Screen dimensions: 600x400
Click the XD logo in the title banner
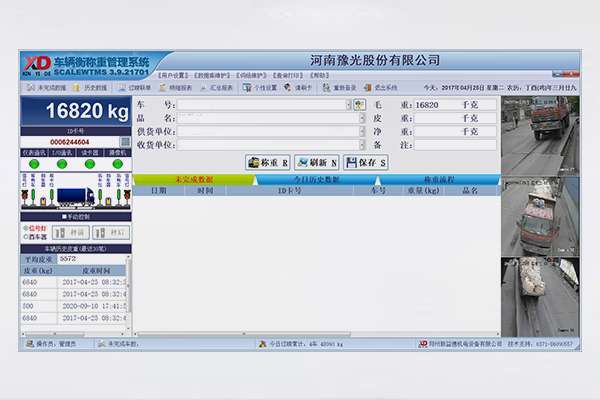click(37, 63)
